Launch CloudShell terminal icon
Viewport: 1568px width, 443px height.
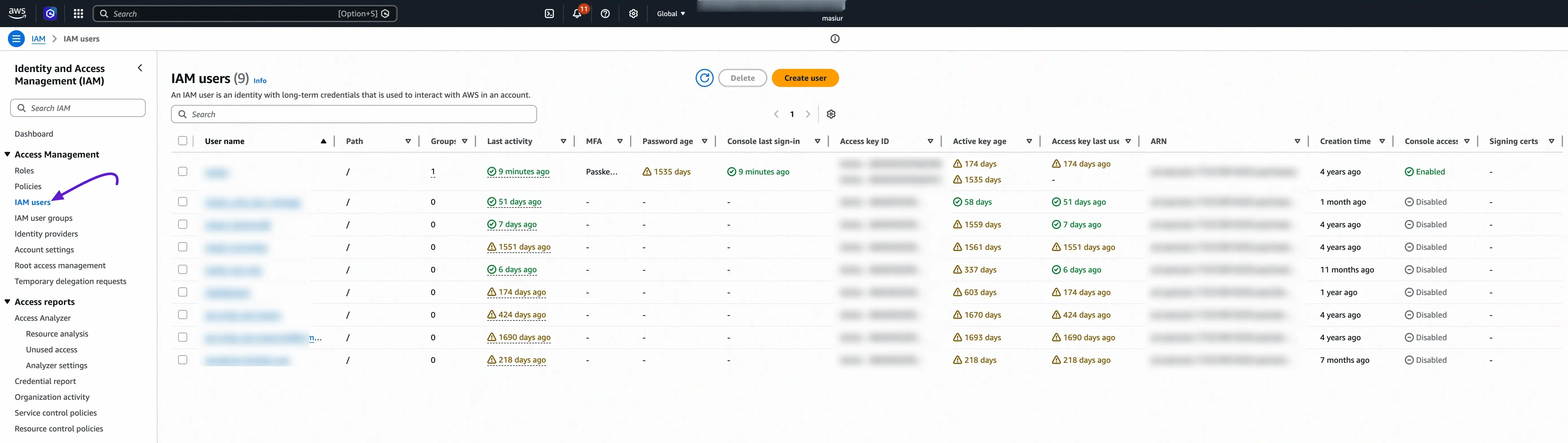pos(549,13)
